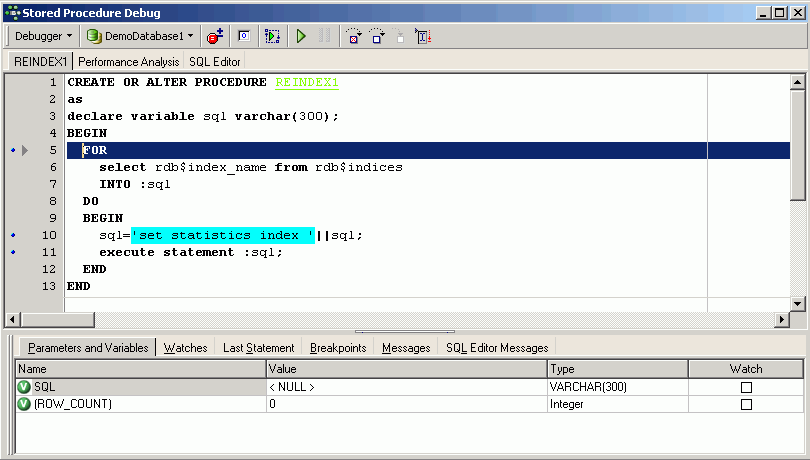
Task: Select the Last Statement tab
Action: click(x=258, y=348)
